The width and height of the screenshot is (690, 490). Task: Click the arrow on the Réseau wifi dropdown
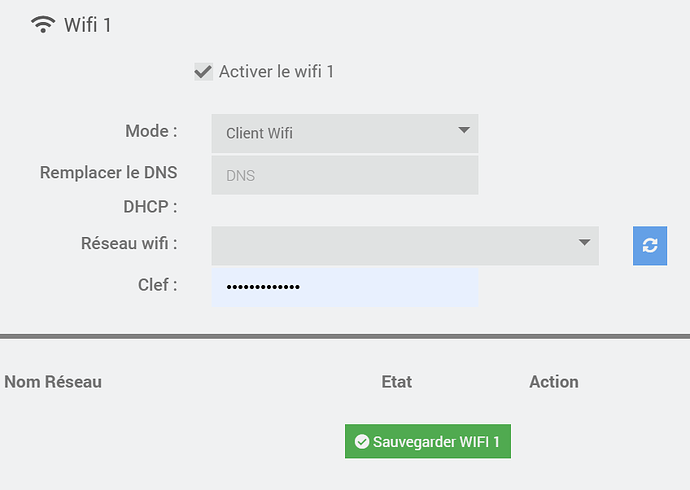[x=584, y=243]
